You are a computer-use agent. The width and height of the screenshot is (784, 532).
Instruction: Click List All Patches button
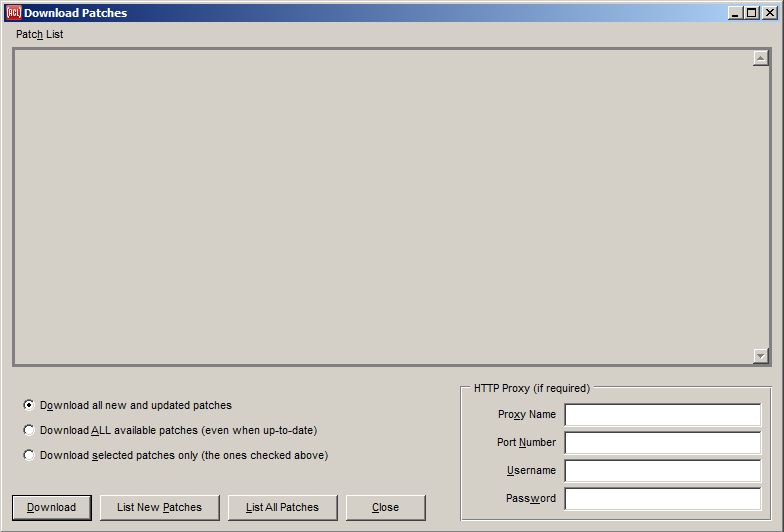pos(282,507)
